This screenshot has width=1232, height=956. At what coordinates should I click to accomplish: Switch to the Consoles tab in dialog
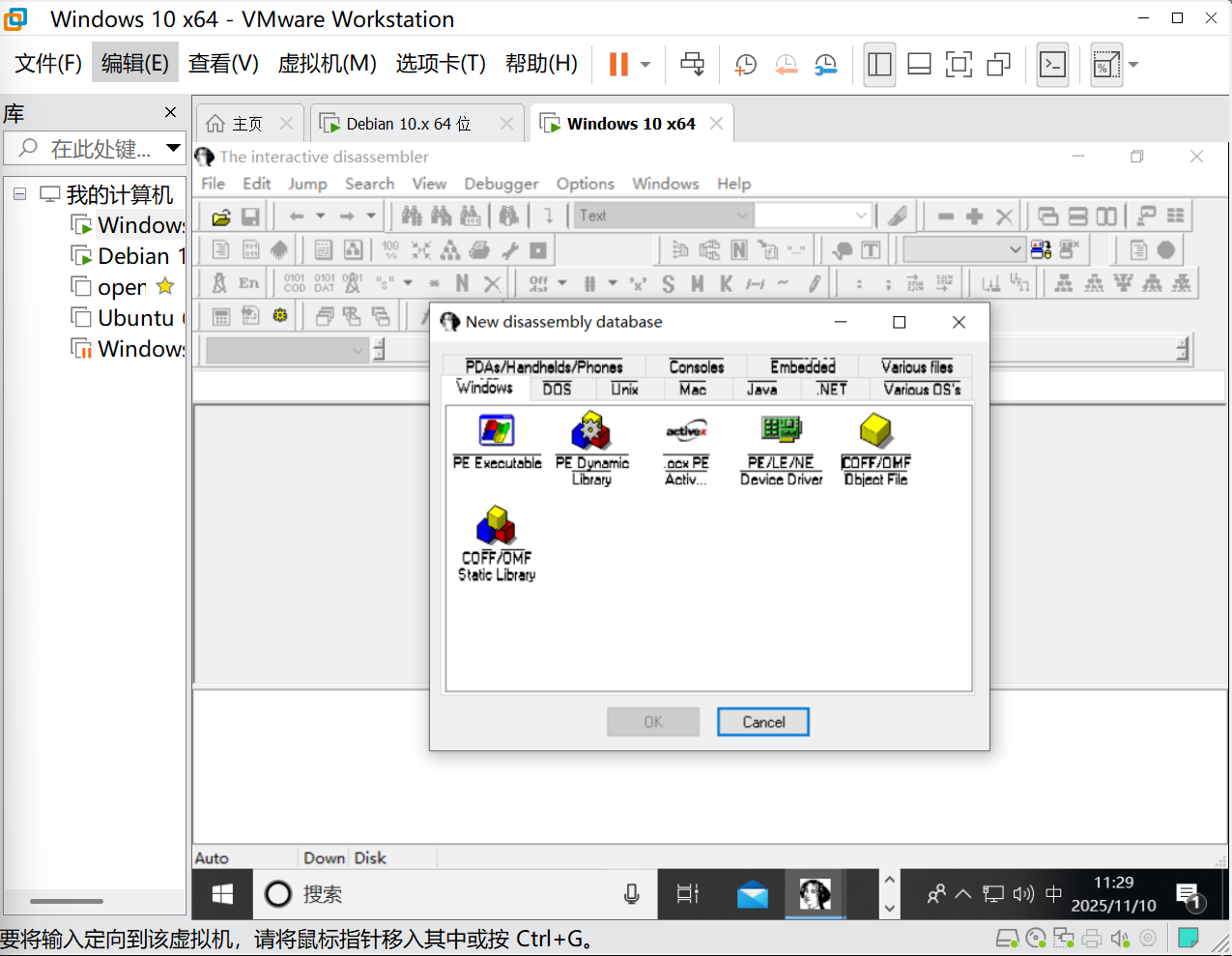coord(697,366)
